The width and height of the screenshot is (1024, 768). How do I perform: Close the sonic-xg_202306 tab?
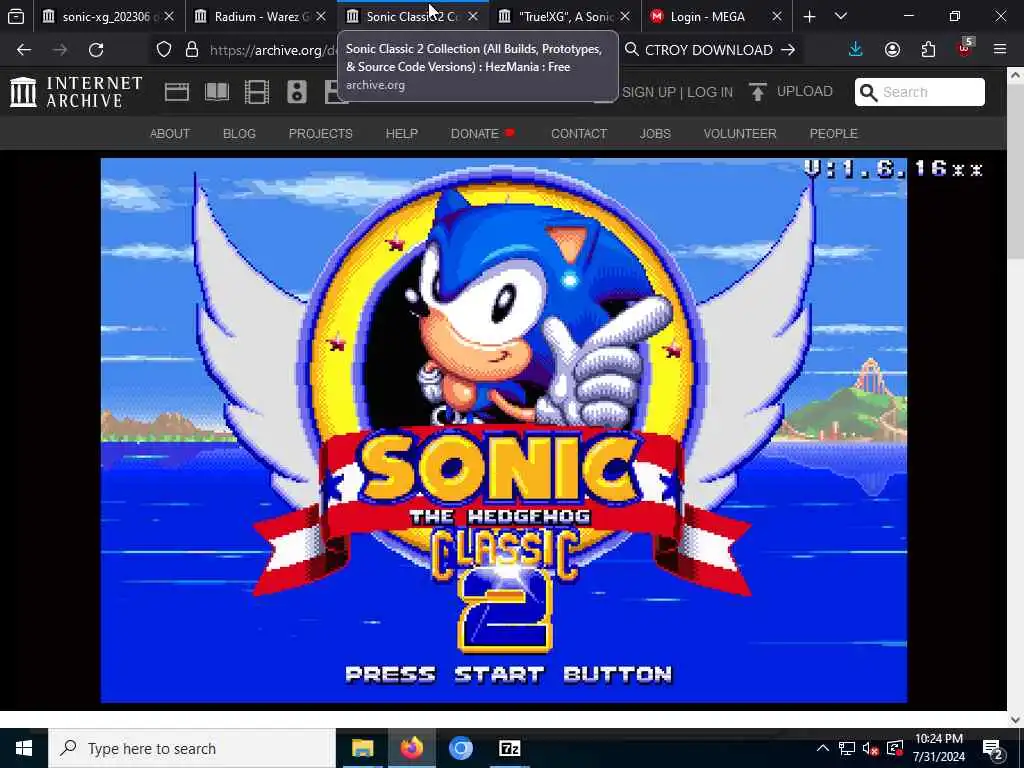tap(169, 16)
